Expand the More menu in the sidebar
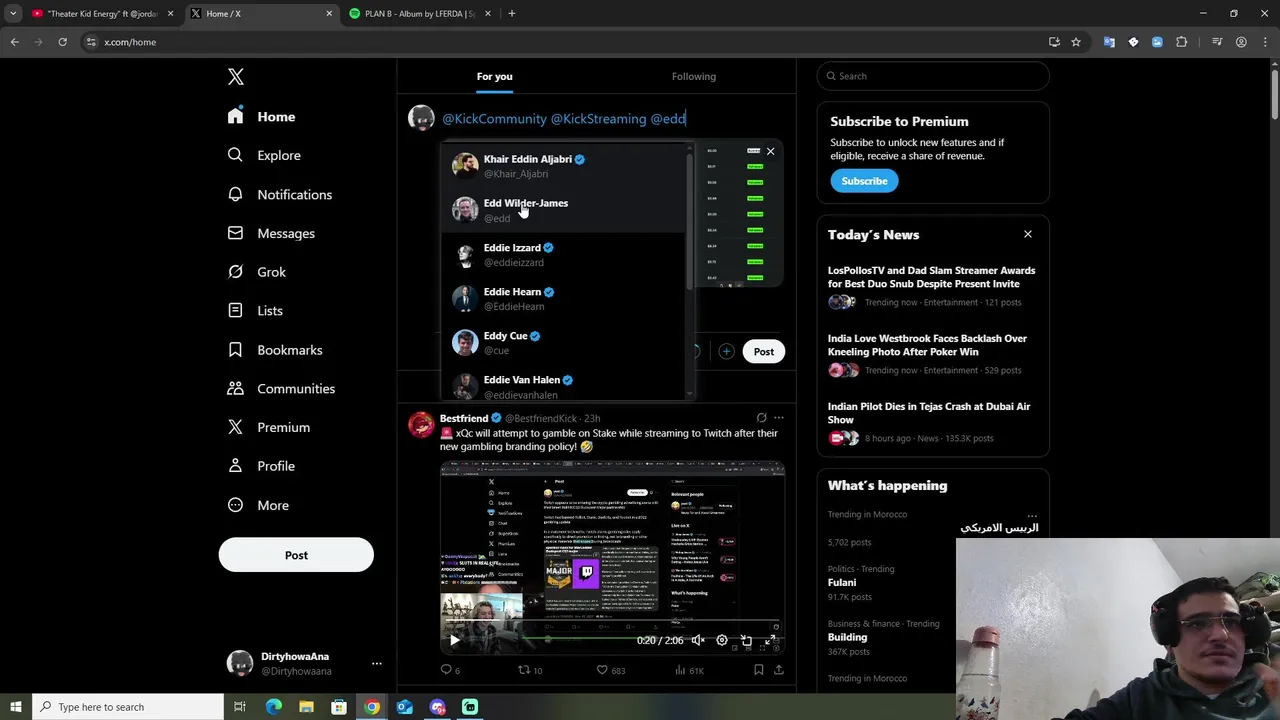The height and width of the screenshot is (720, 1280). point(258,505)
